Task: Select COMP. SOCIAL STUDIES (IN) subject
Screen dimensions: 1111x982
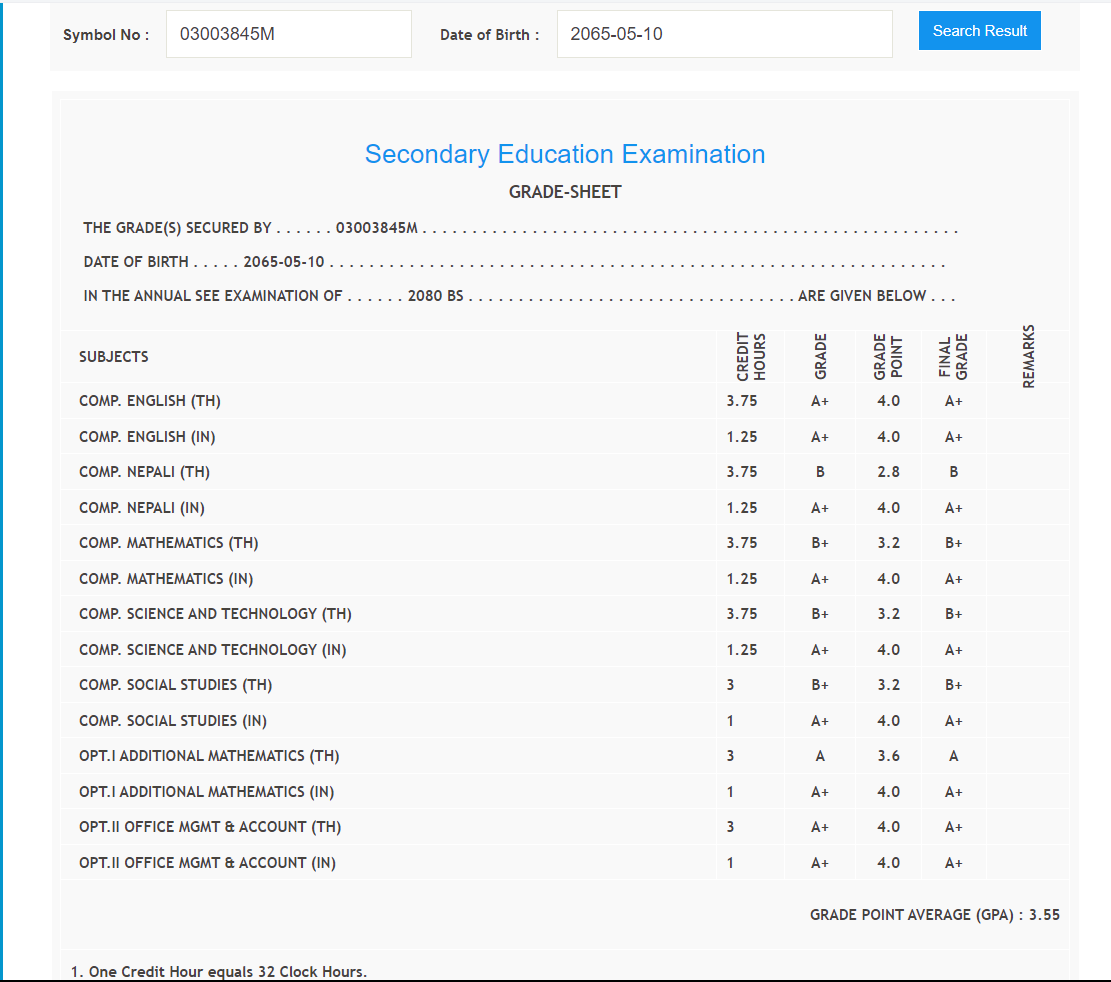Action: pyautogui.click(x=173, y=721)
